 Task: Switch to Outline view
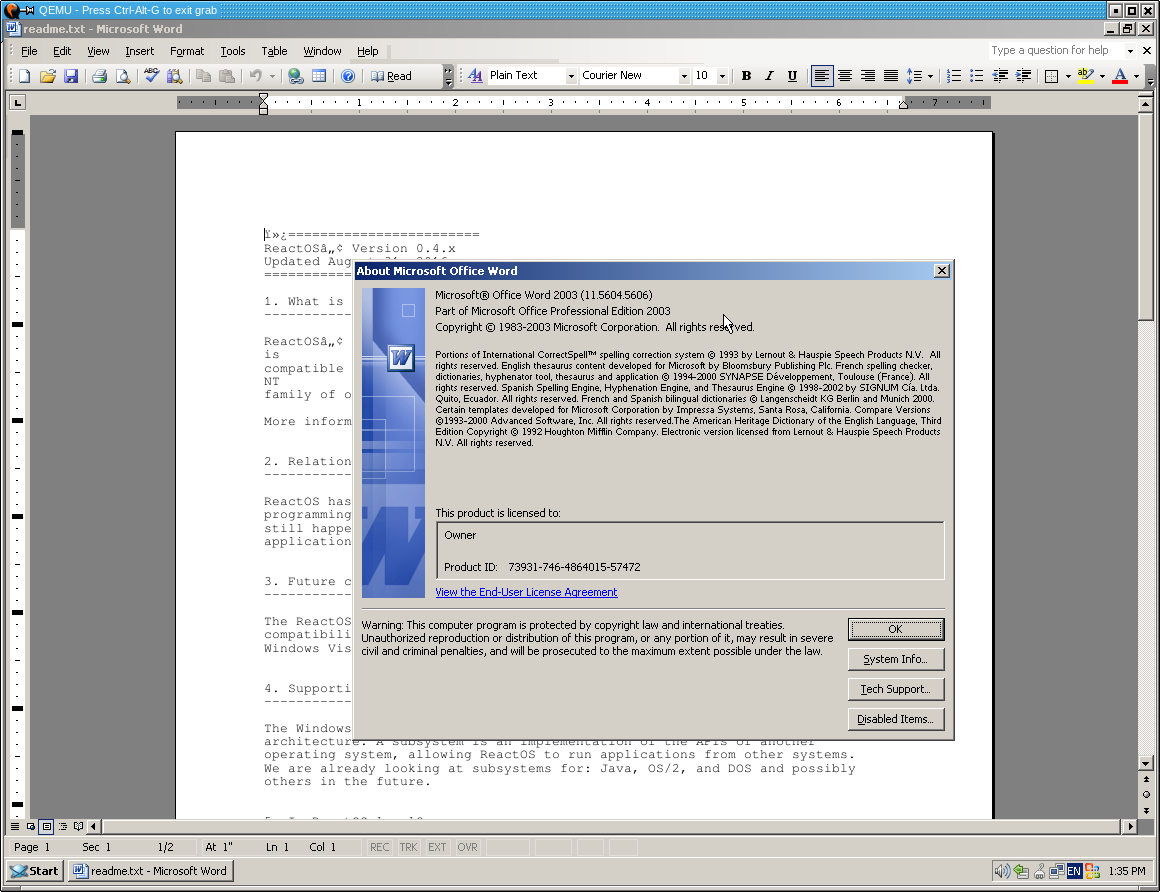click(62, 826)
